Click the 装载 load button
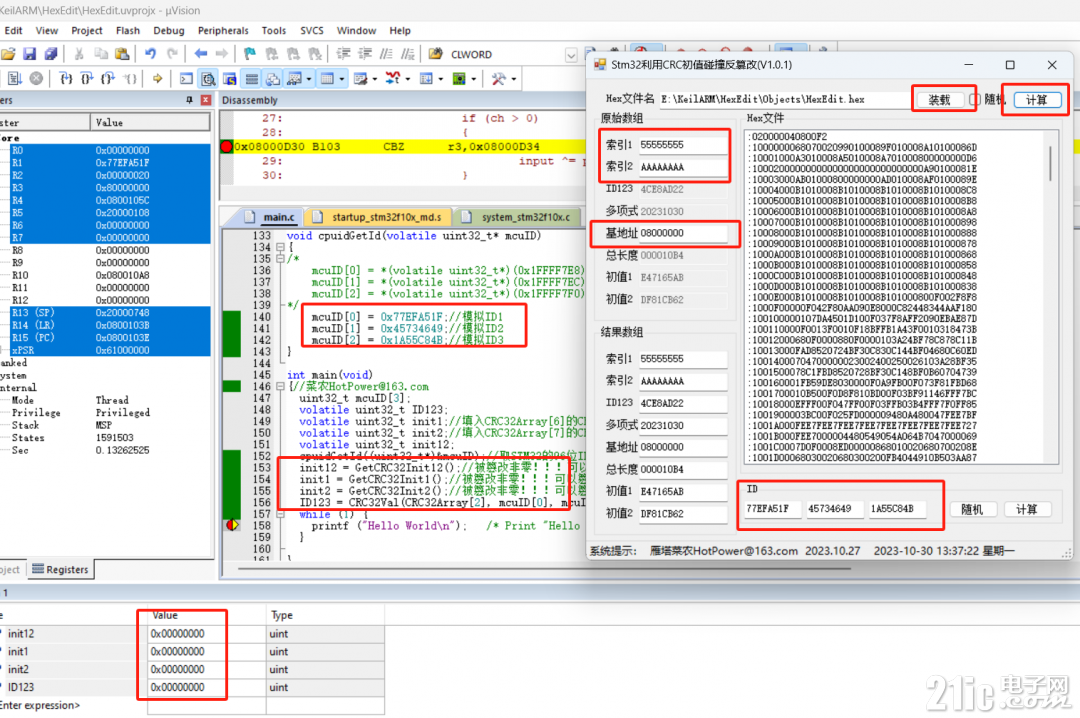 coord(939,100)
